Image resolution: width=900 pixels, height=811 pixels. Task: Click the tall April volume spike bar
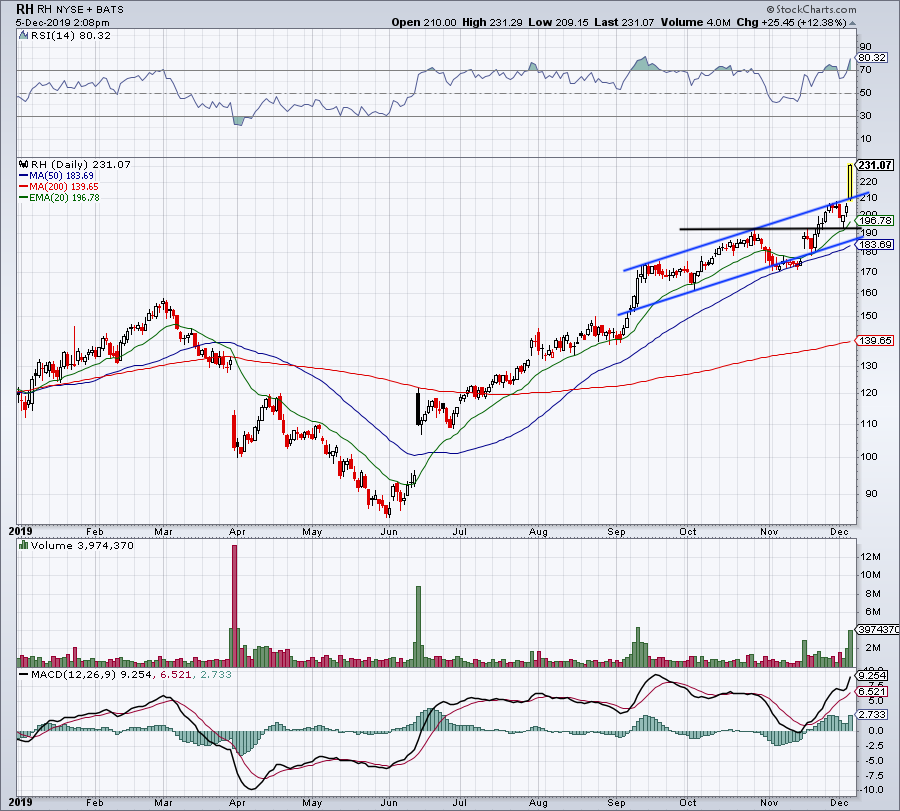(234, 606)
